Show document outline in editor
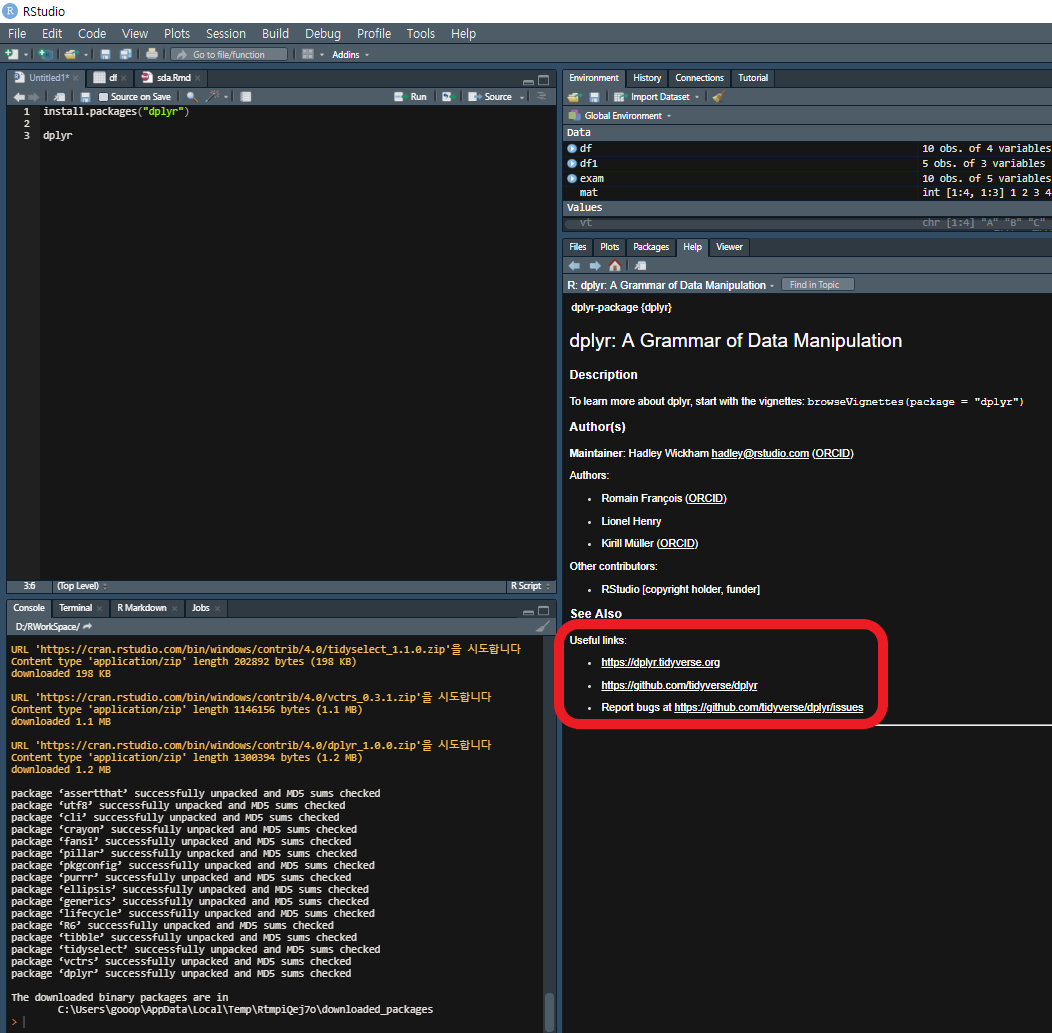This screenshot has width=1052, height=1033. tap(542, 97)
